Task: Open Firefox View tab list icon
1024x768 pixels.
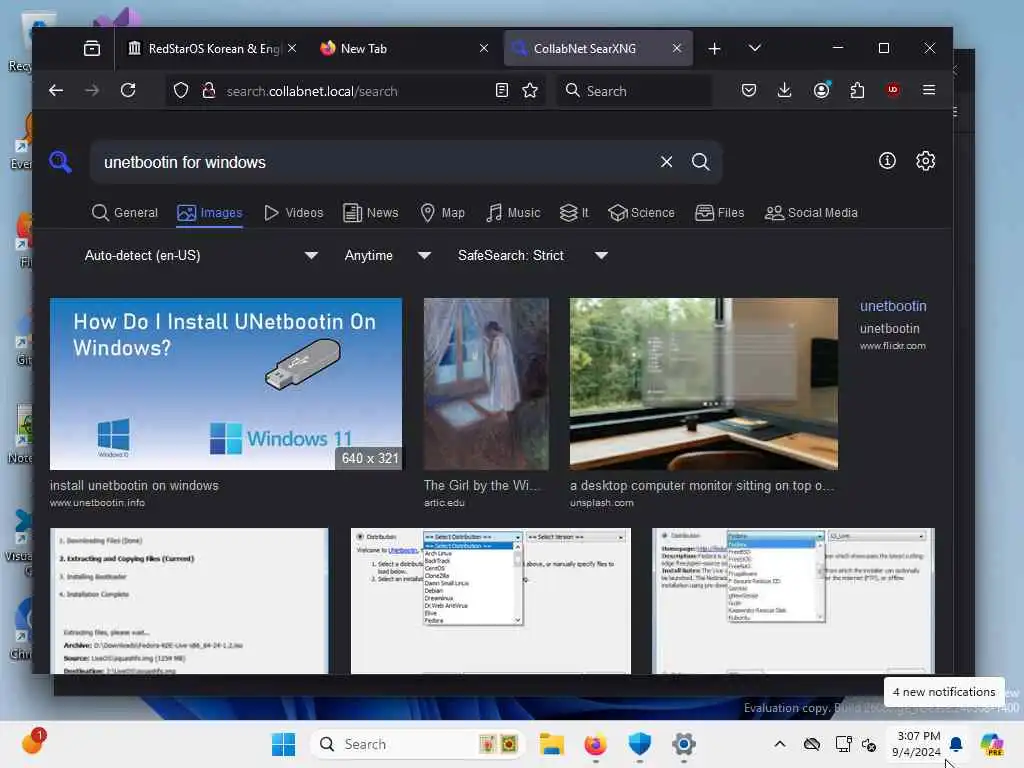Action: (x=92, y=48)
